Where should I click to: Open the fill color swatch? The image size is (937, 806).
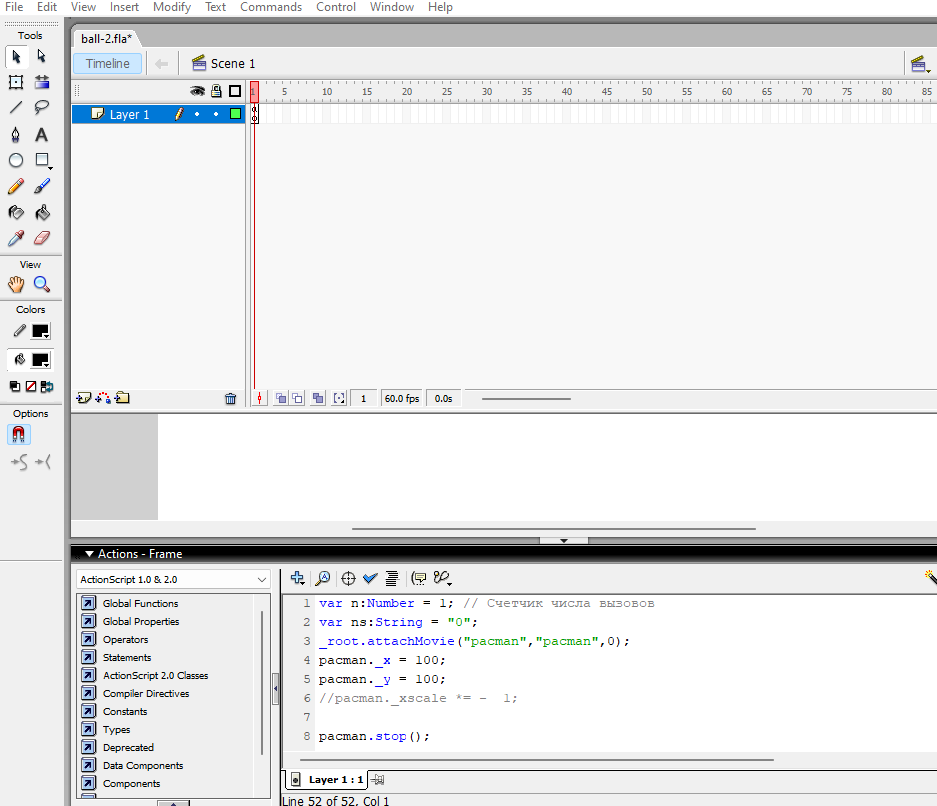pyautogui.click(x=41, y=360)
